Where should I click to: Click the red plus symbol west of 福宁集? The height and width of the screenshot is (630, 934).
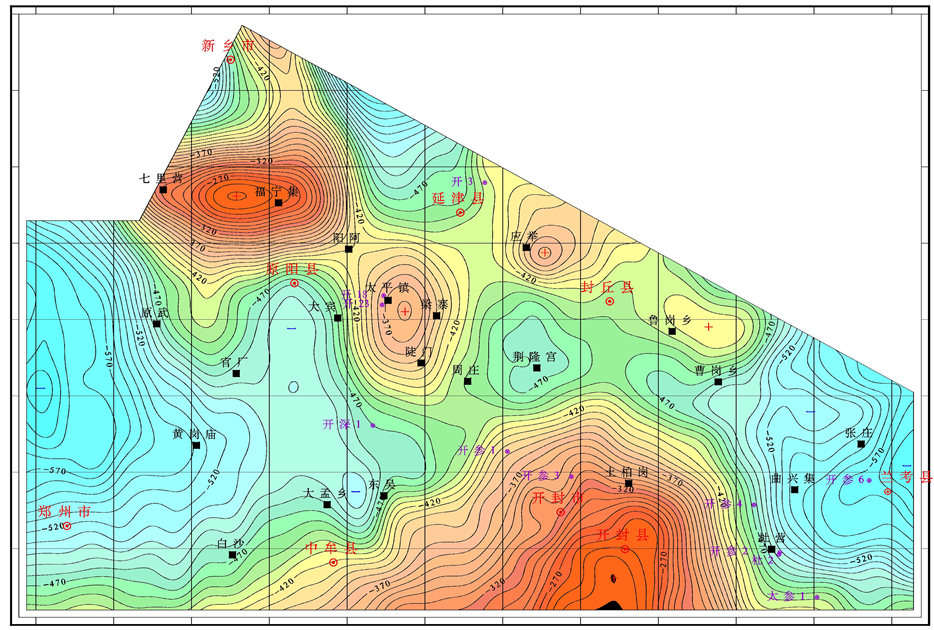pos(236,196)
